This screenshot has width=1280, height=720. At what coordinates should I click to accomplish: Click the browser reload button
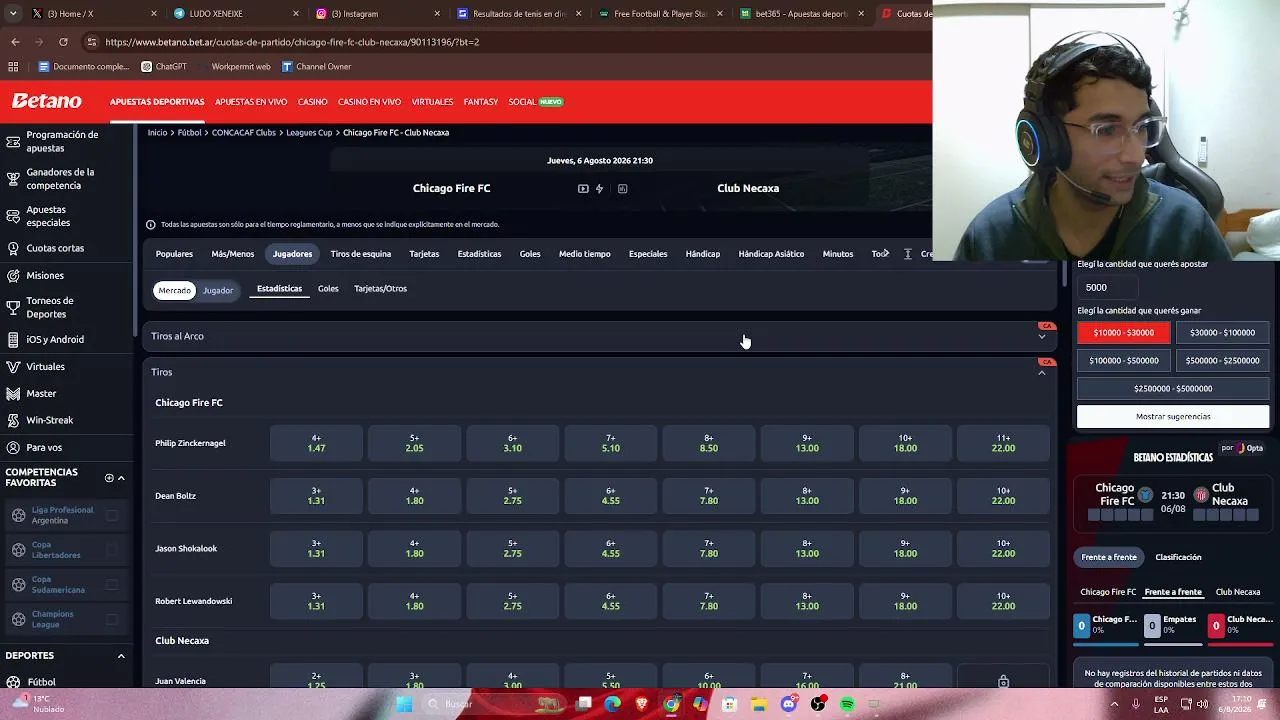point(63,42)
